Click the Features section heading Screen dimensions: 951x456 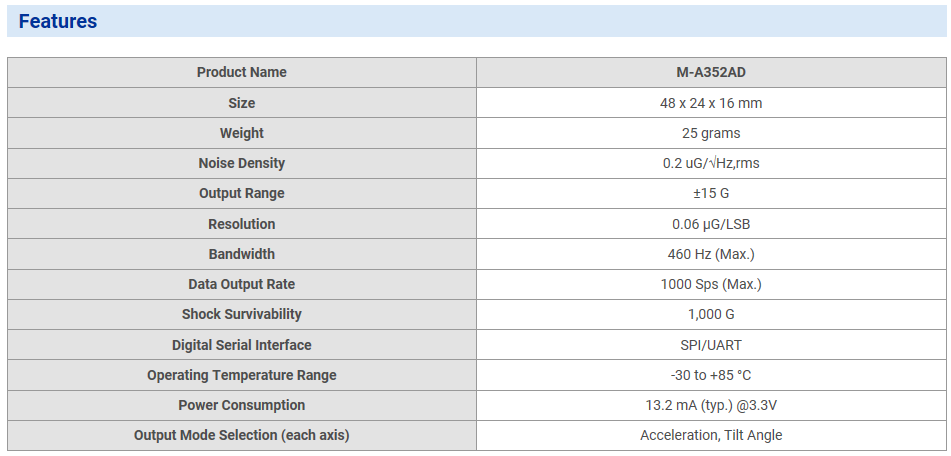point(58,21)
